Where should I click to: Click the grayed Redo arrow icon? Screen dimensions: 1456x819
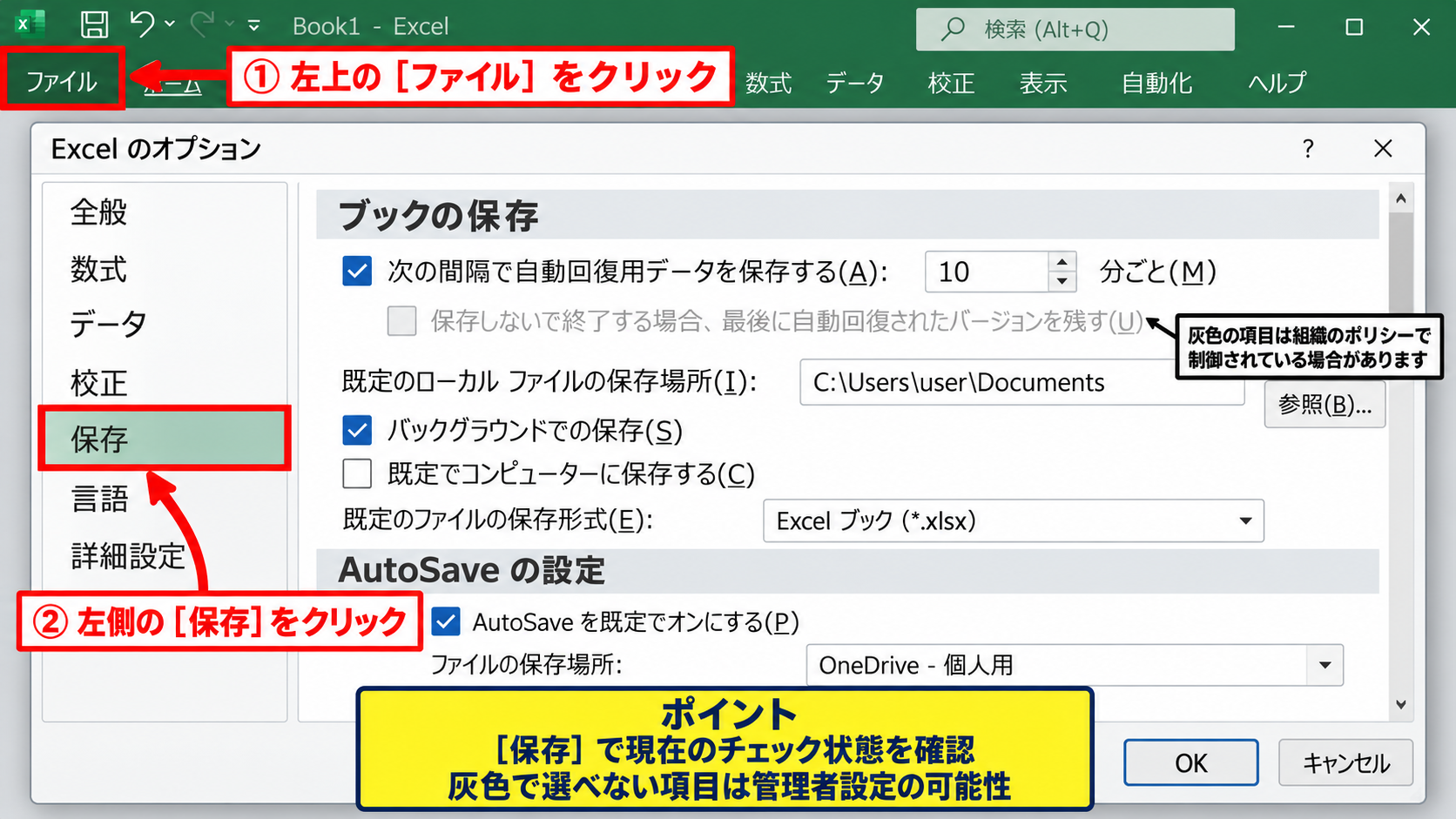pyautogui.click(x=201, y=24)
